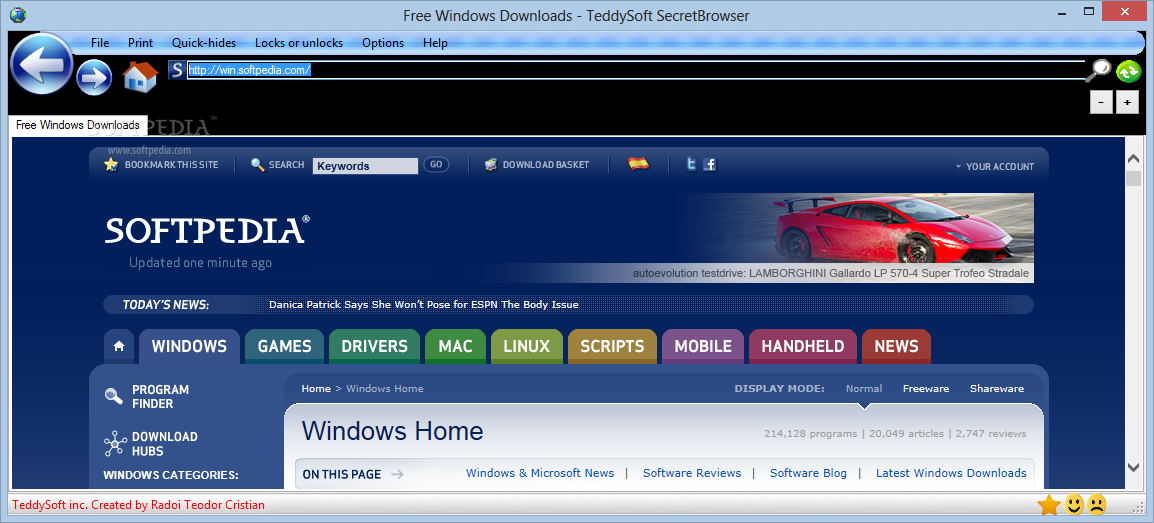The width and height of the screenshot is (1154, 523).
Task: Open the Locks or unlocks menu
Action: click(299, 43)
